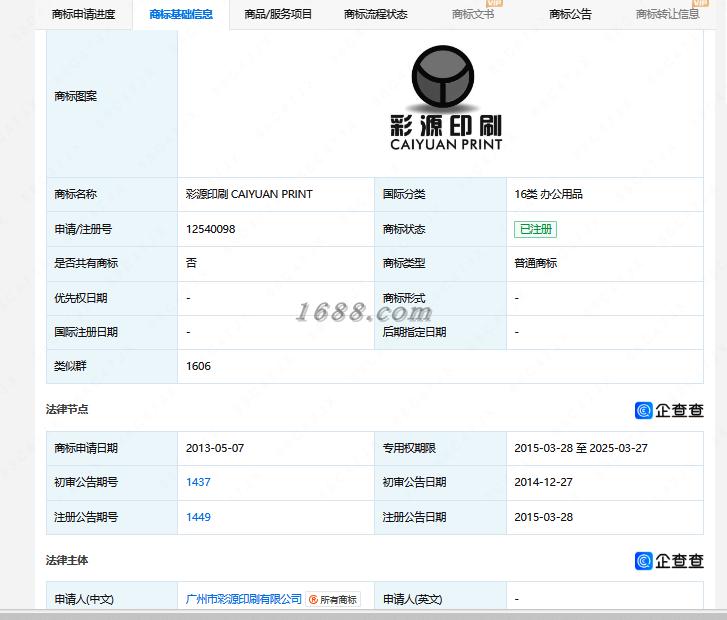Screen dimensions: 727x620
Task: Select the 否 value for 是否共有商标
Action: (x=191, y=263)
